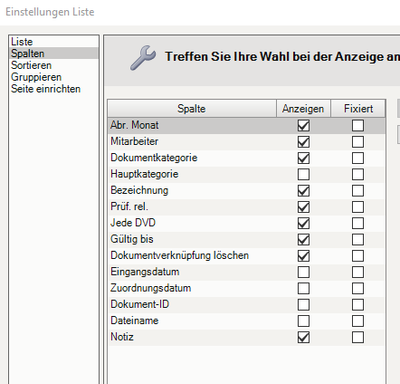The image size is (400, 384).
Task: Click the Fixiert column header
Action: point(358,109)
